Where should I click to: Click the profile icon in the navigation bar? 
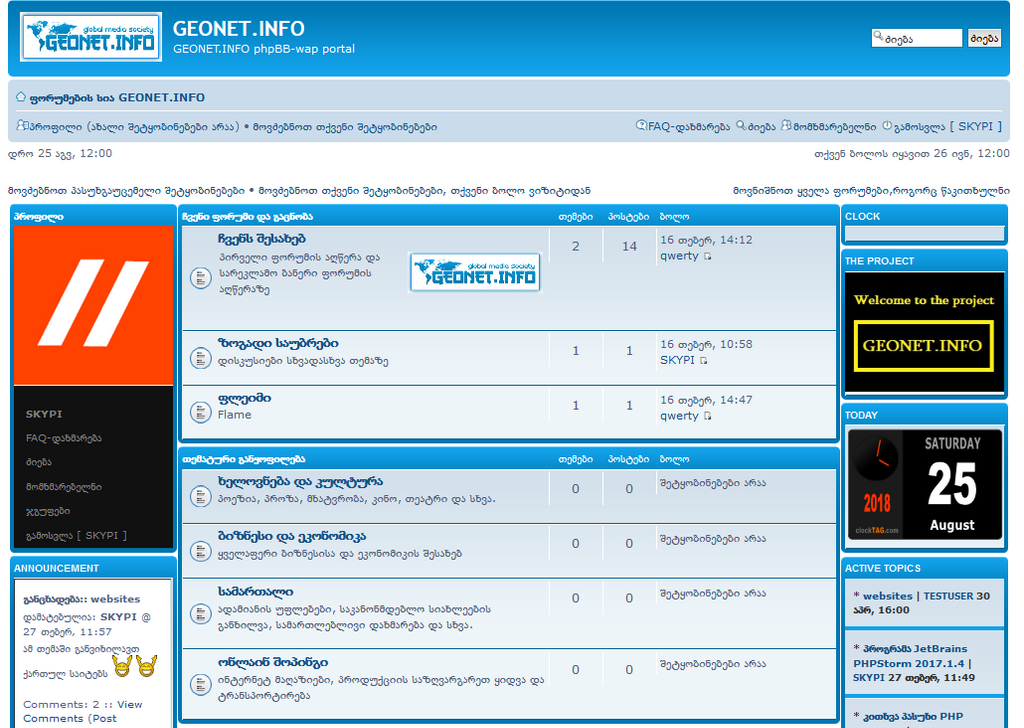pyautogui.click(x=22, y=125)
